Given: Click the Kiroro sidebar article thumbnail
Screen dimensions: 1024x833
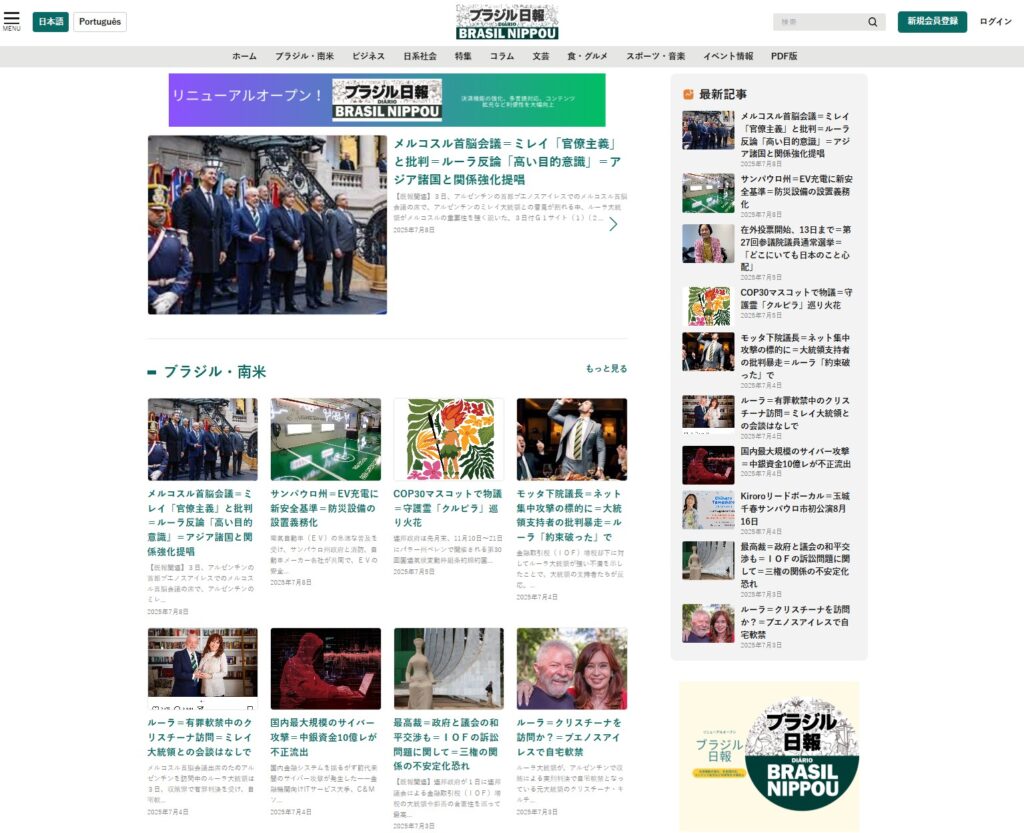Looking at the screenshot, I should [708, 510].
